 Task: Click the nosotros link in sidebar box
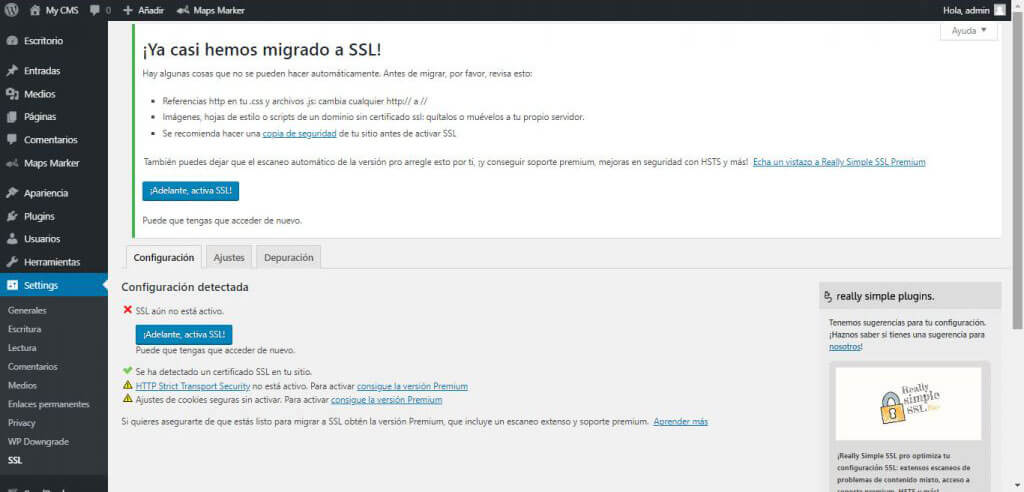coord(845,346)
